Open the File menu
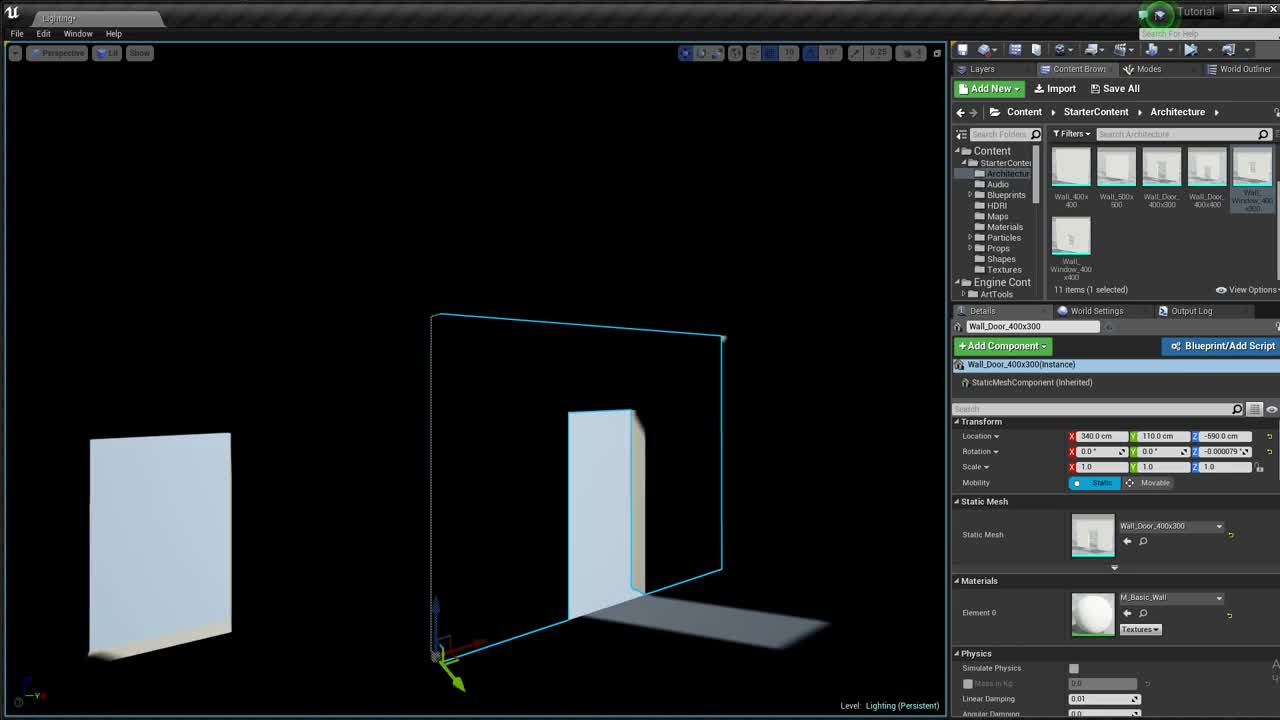The height and width of the screenshot is (720, 1280). click(x=17, y=34)
